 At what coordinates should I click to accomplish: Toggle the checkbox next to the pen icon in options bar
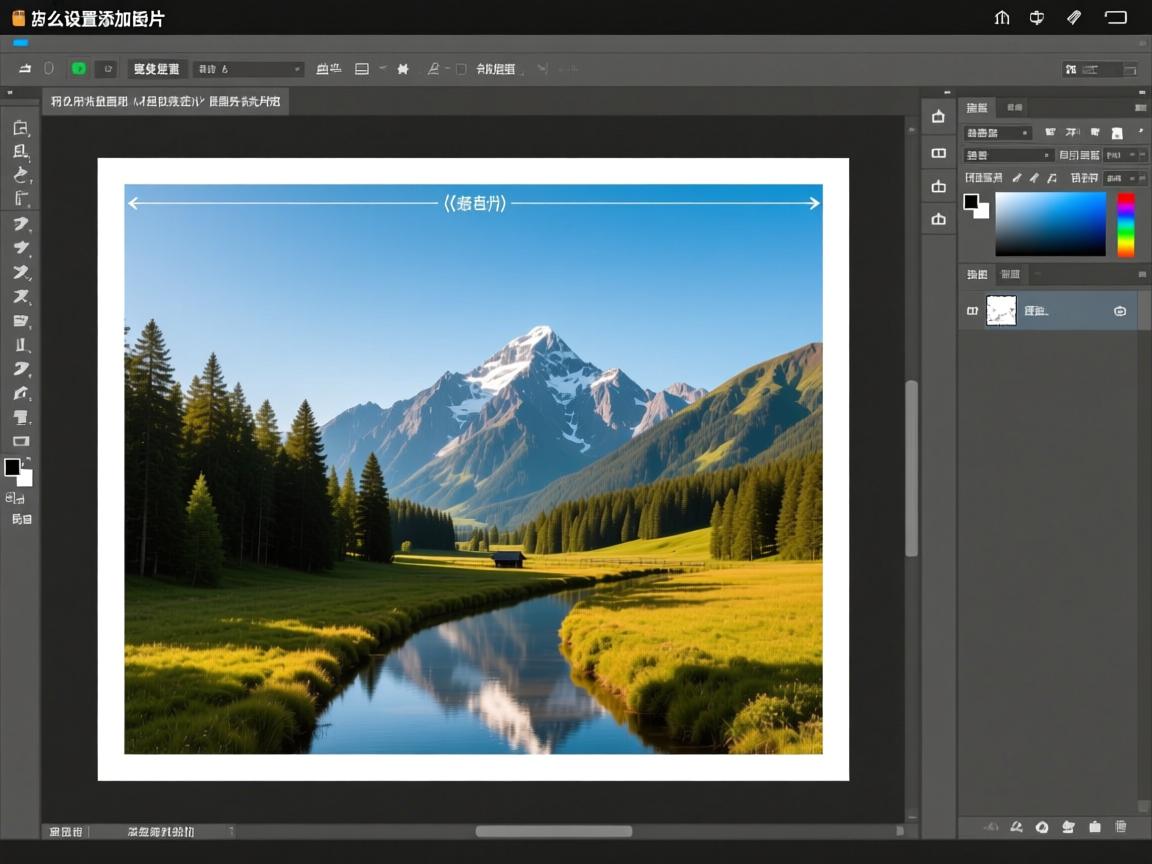[x=461, y=69]
